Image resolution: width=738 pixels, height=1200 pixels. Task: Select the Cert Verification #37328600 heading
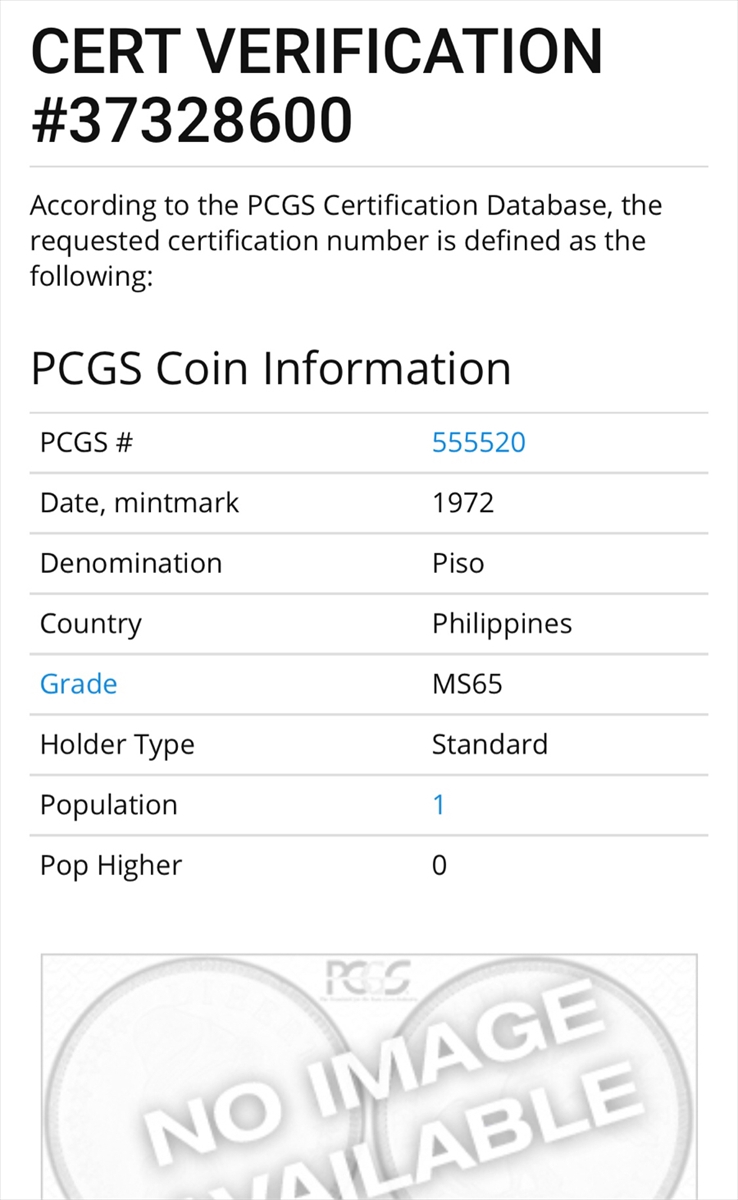pos(317,84)
